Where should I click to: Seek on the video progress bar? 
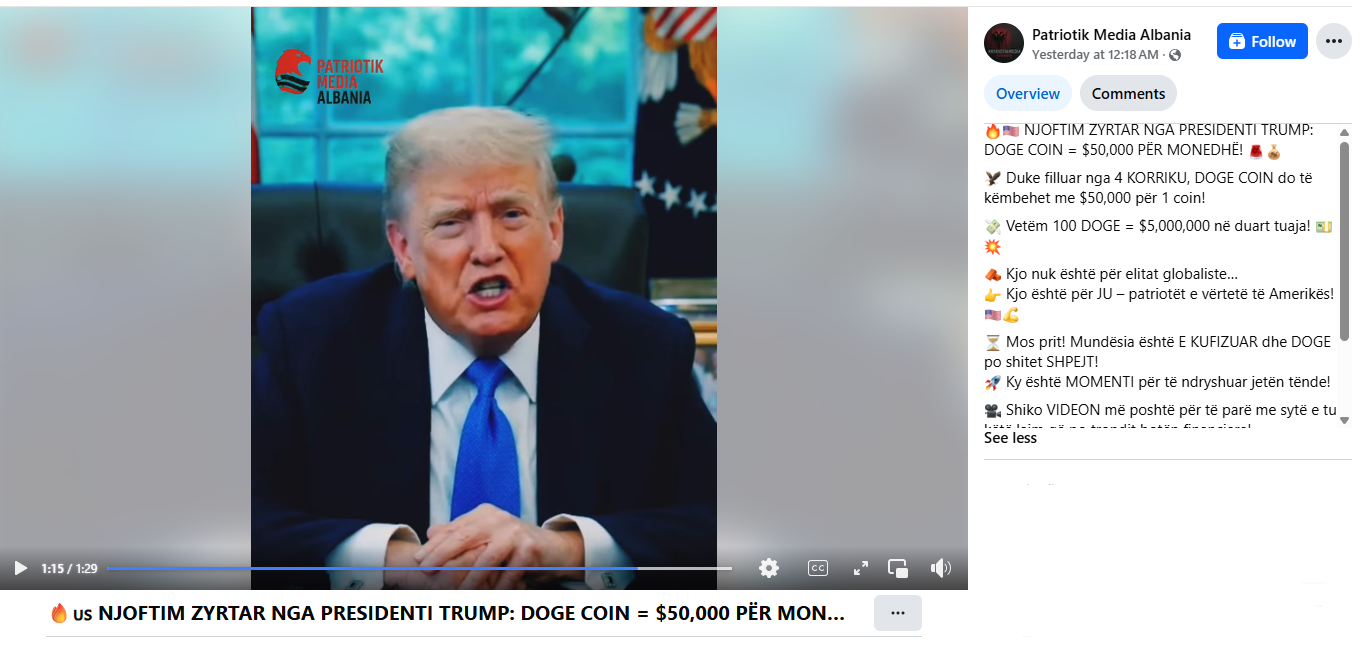click(x=419, y=568)
